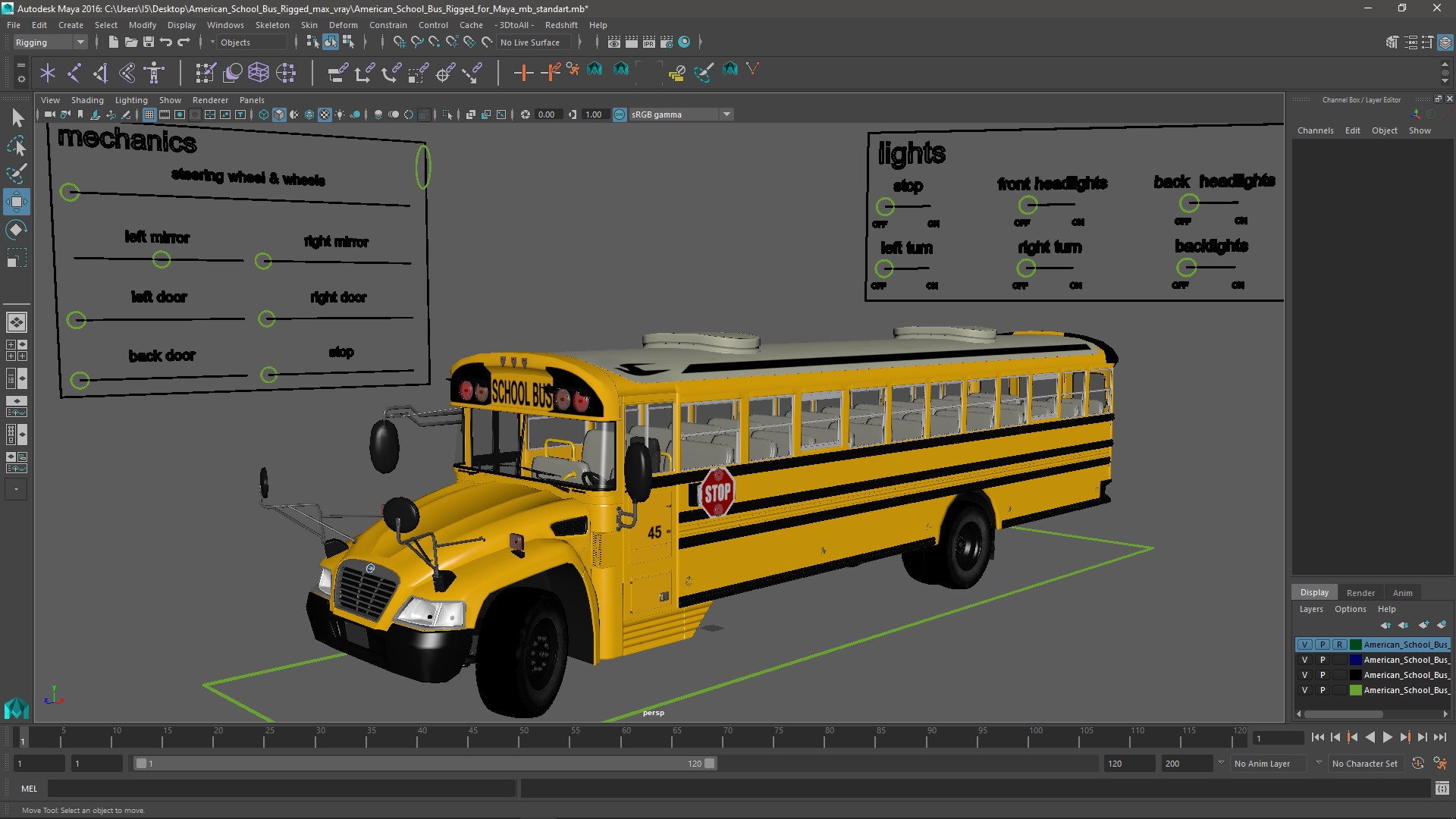
Task: Click the Set Key plus icon
Action: point(523,73)
